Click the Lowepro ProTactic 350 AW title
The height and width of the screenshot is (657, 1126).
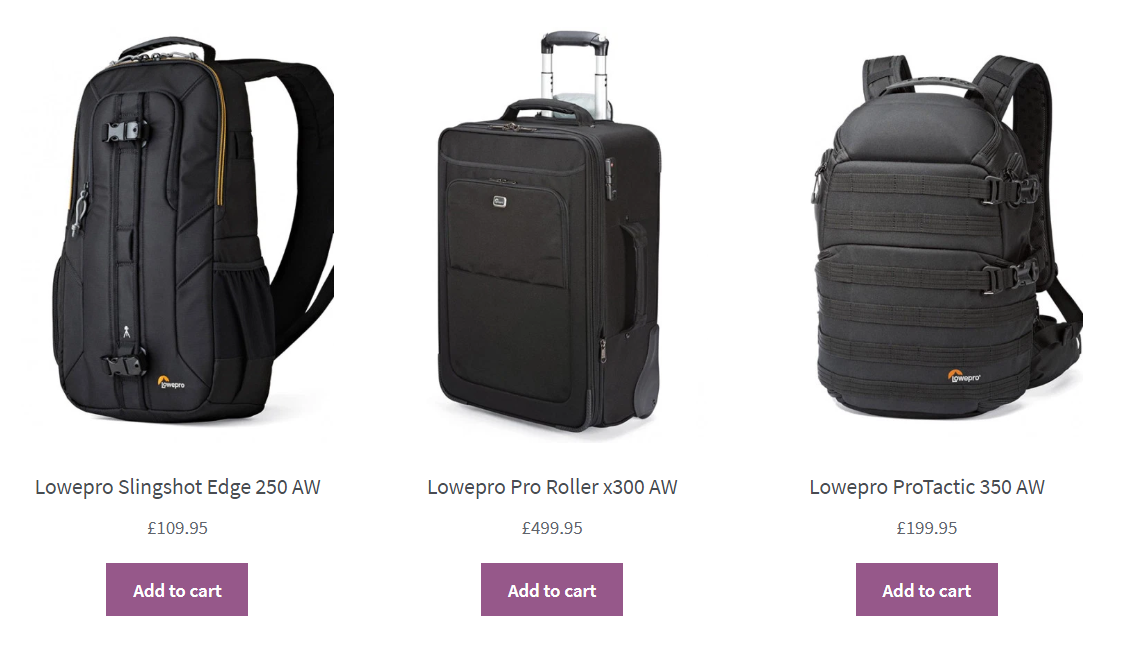tap(927, 487)
